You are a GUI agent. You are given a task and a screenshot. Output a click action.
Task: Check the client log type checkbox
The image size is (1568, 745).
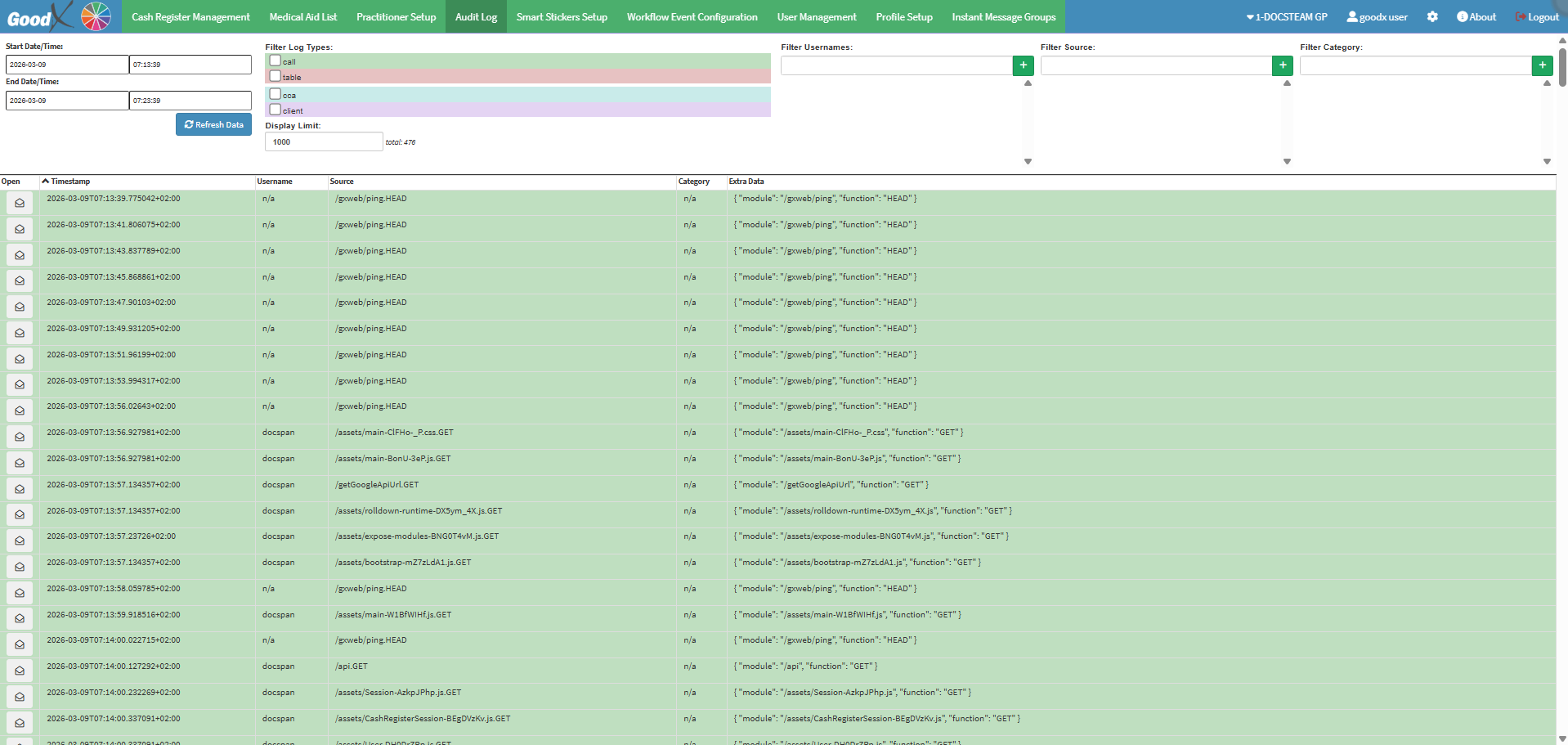(x=276, y=110)
